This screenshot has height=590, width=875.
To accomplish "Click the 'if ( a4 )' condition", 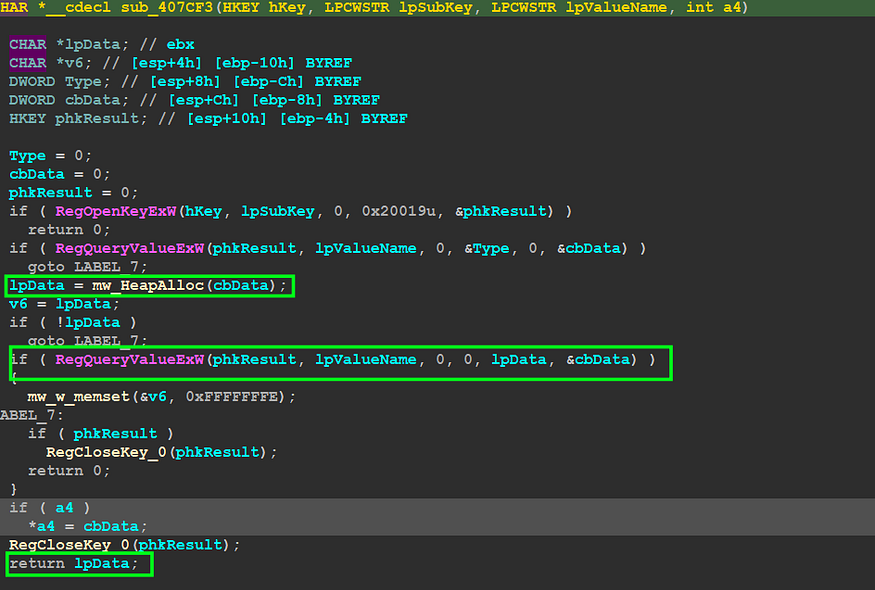I will 50,507.
